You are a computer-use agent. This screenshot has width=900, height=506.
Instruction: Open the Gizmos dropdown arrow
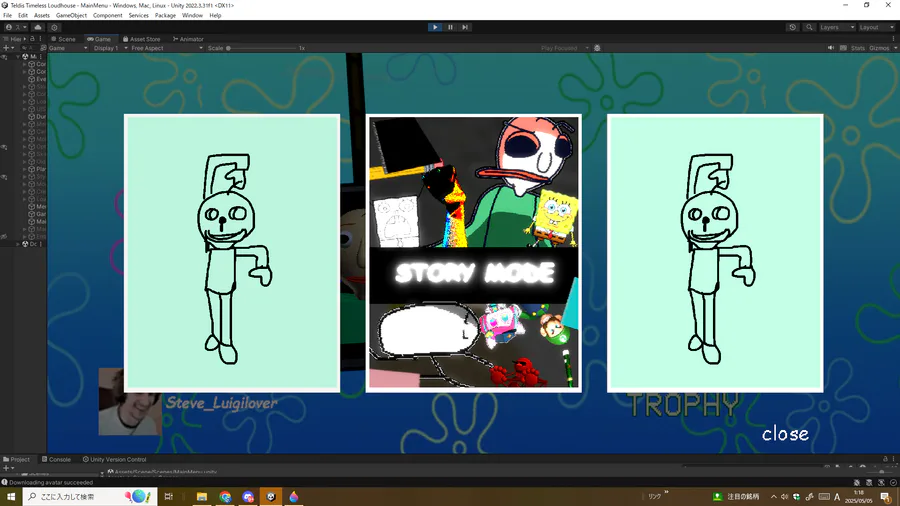coord(895,48)
